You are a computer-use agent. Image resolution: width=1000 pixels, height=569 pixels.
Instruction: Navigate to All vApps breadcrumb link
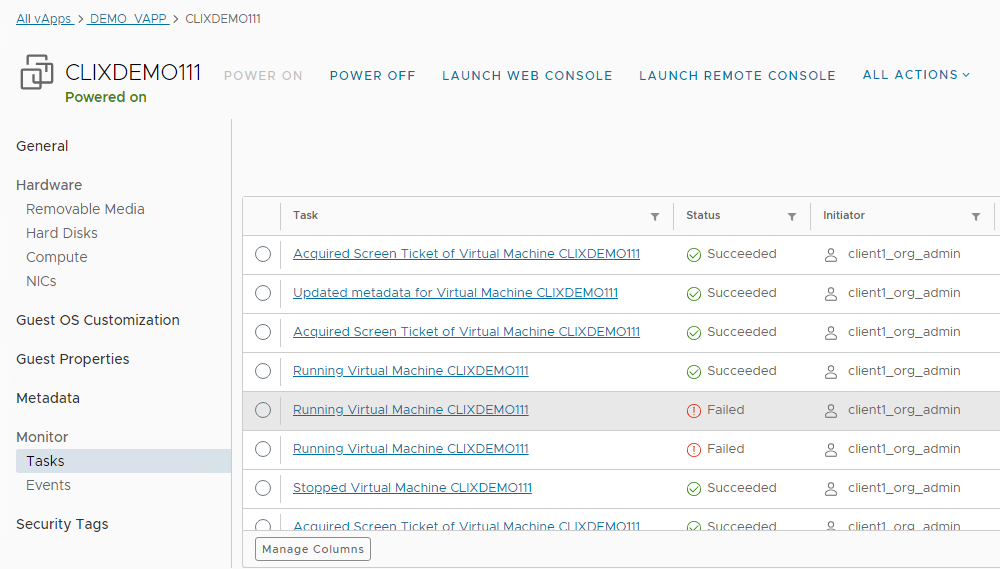click(x=43, y=19)
